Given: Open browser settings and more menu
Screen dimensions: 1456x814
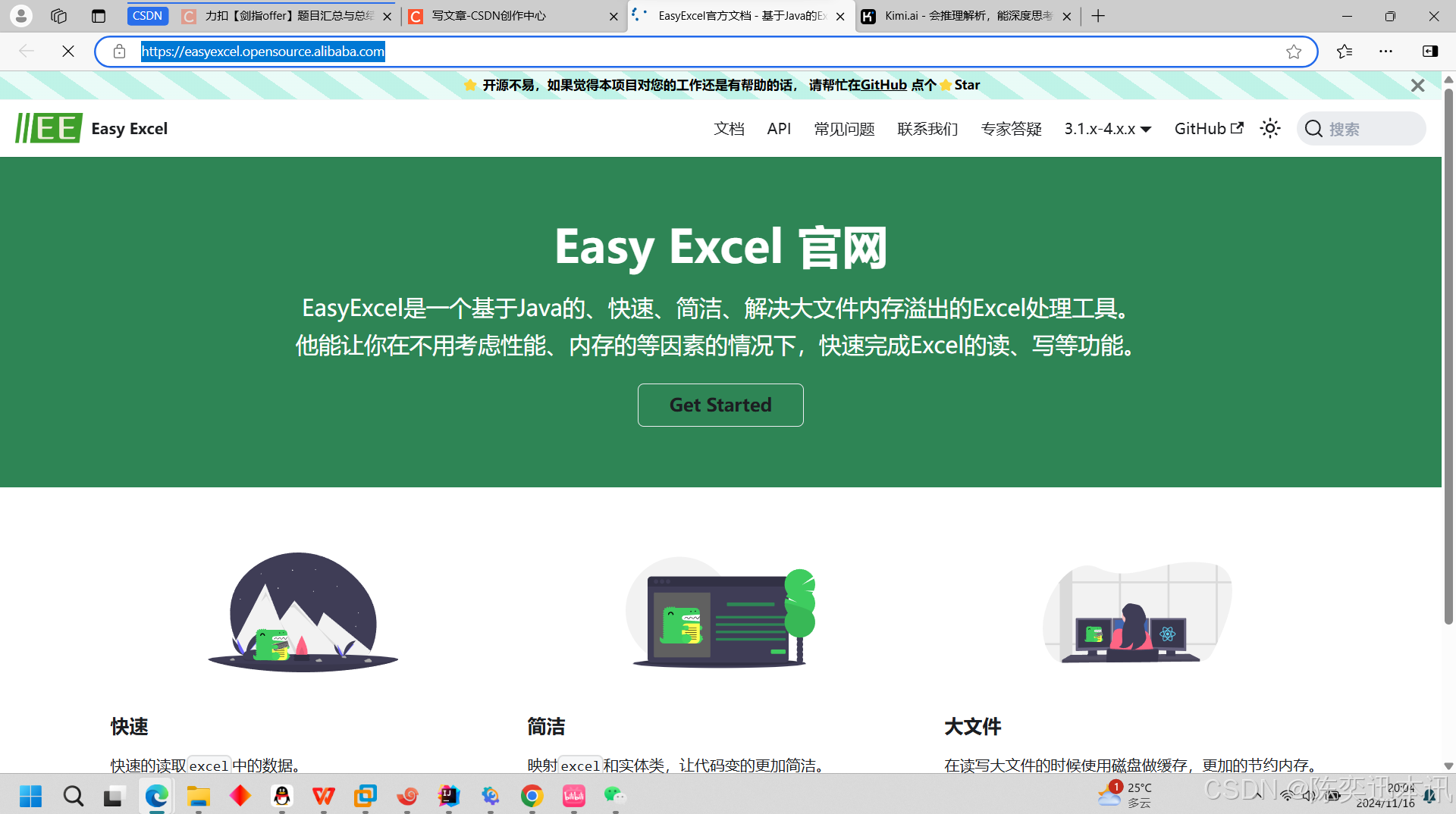Looking at the screenshot, I should point(1385,51).
